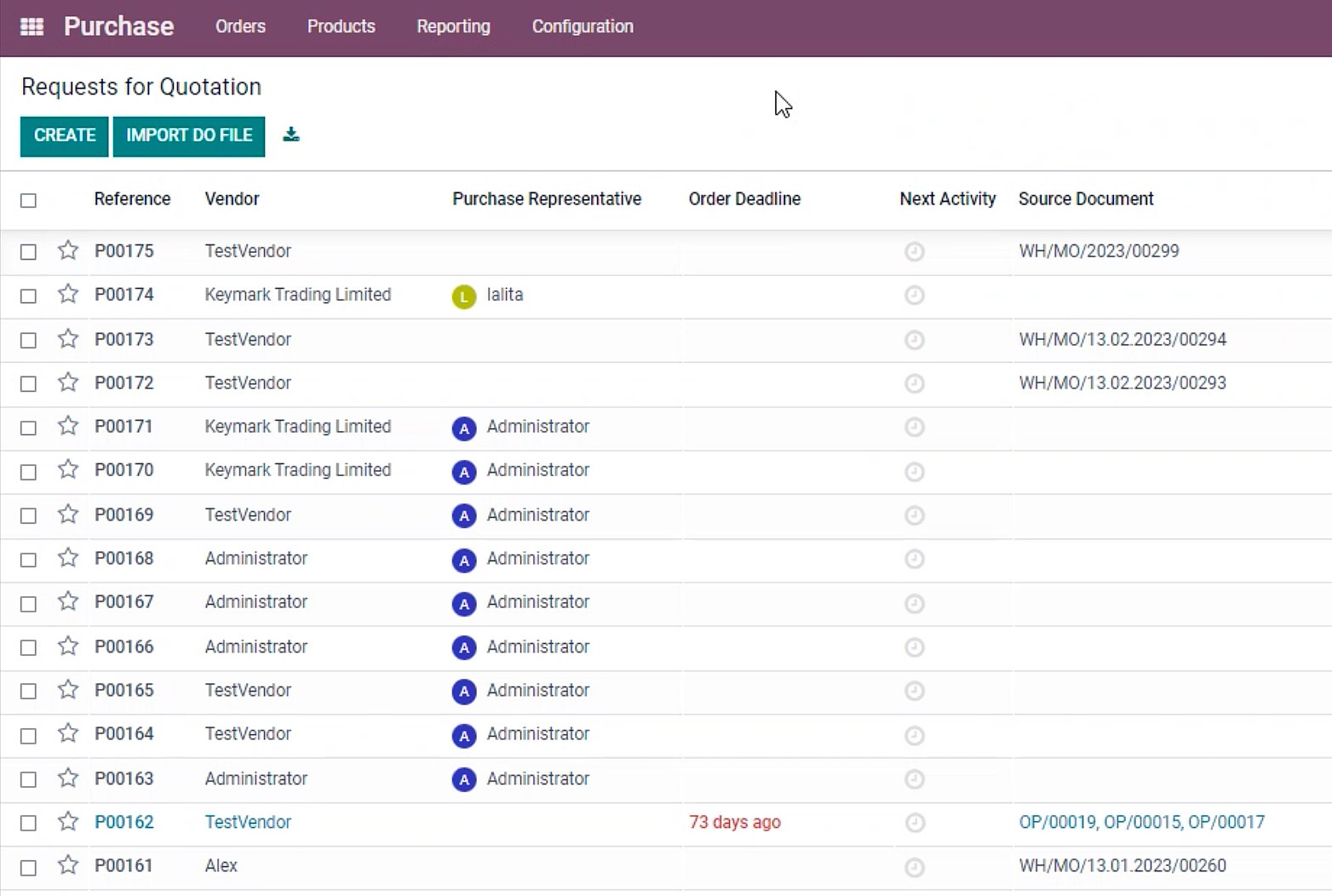Sort by Purchase Representative column header
The width and height of the screenshot is (1332, 896).
[547, 198]
